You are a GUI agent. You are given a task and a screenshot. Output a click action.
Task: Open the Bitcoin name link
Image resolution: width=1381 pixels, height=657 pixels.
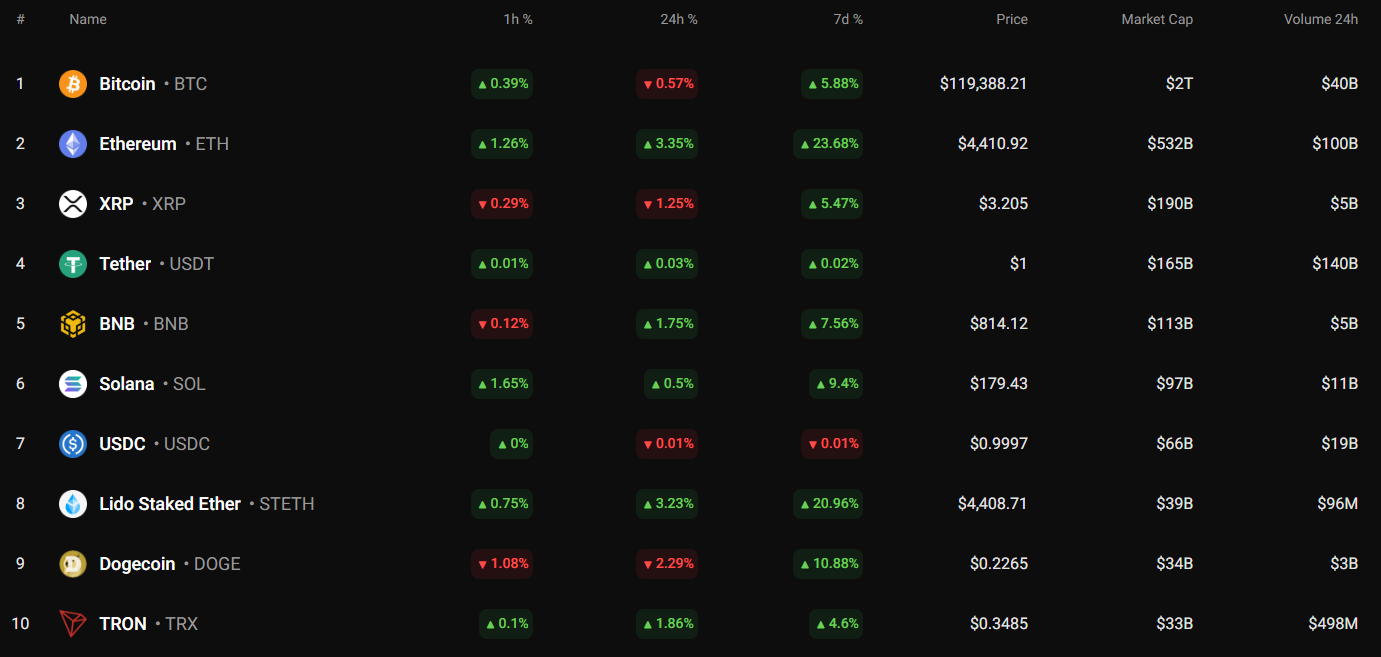click(127, 84)
